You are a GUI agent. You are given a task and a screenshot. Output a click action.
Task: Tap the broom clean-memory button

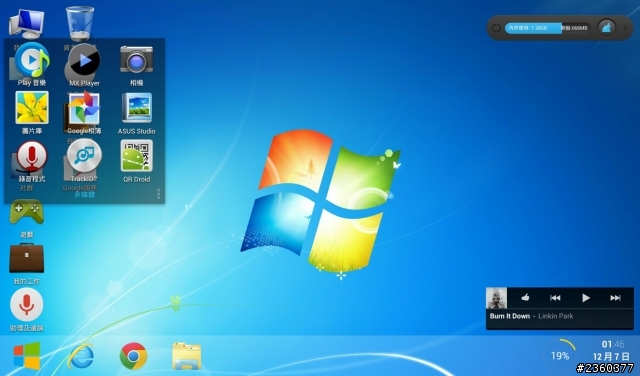coord(607,28)
